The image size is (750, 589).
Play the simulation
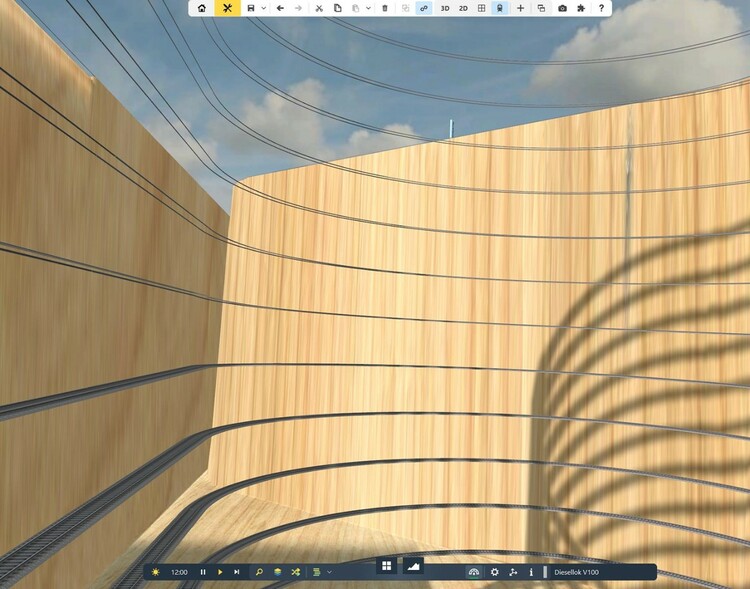[x=220, y=572]
